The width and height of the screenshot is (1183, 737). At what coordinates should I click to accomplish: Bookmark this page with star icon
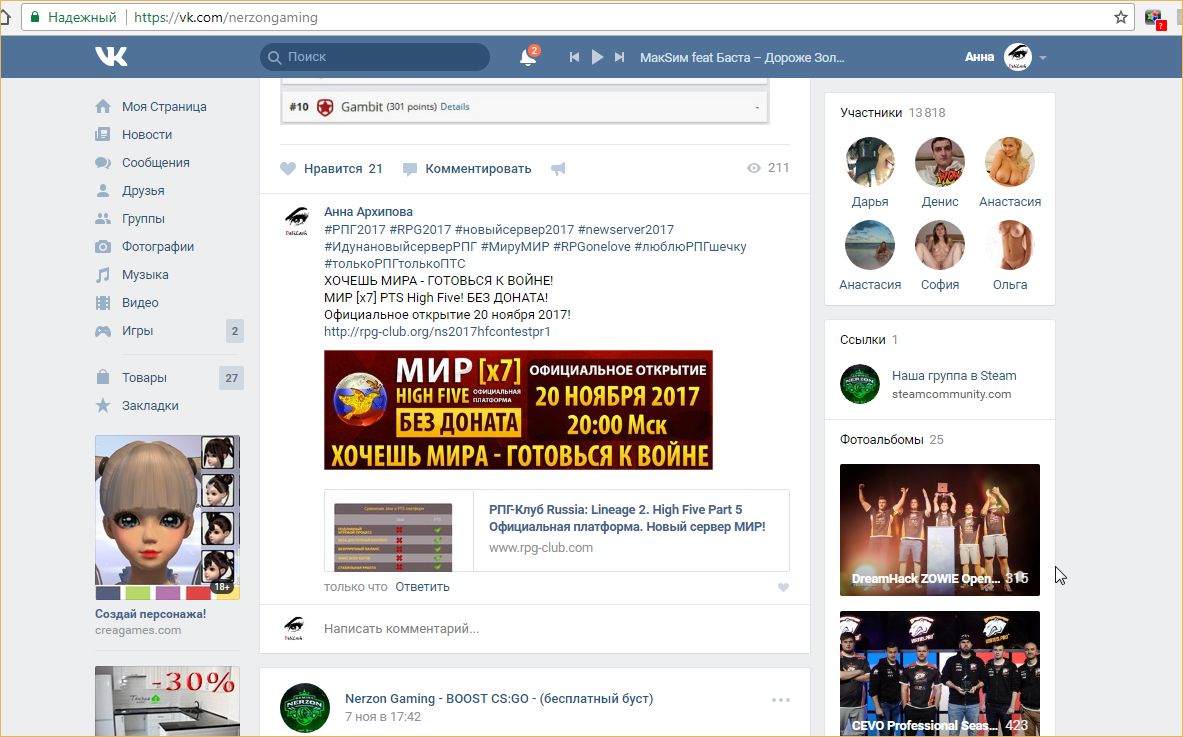[1121, 17]
